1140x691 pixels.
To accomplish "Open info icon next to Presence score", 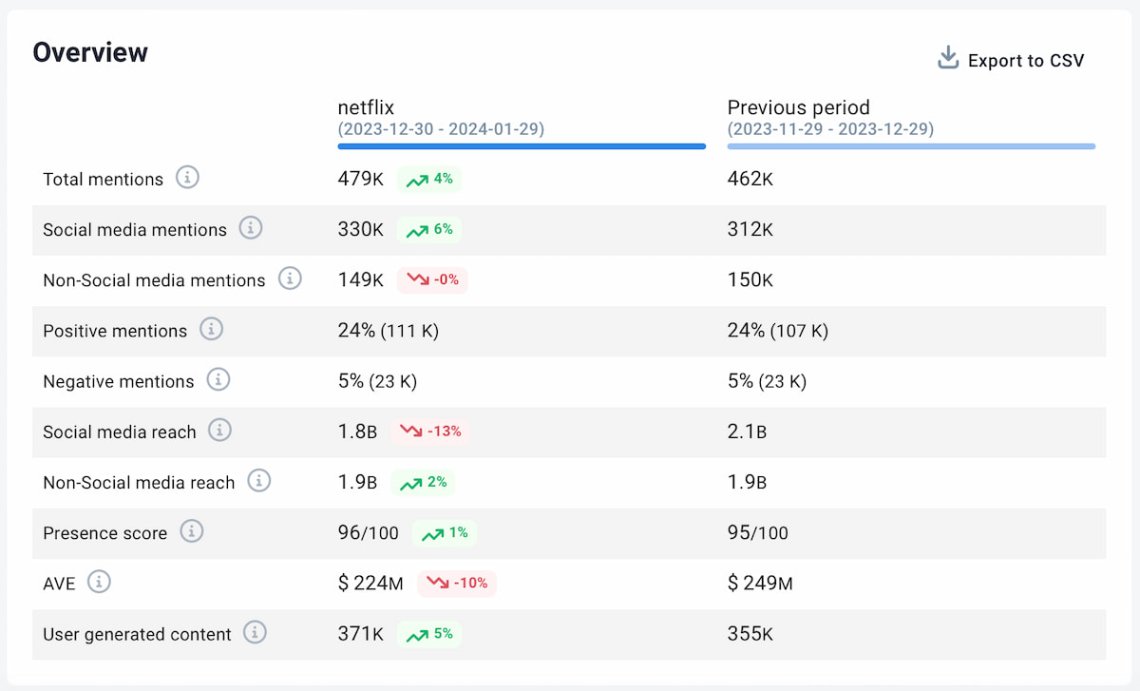I will coord(191,532).
